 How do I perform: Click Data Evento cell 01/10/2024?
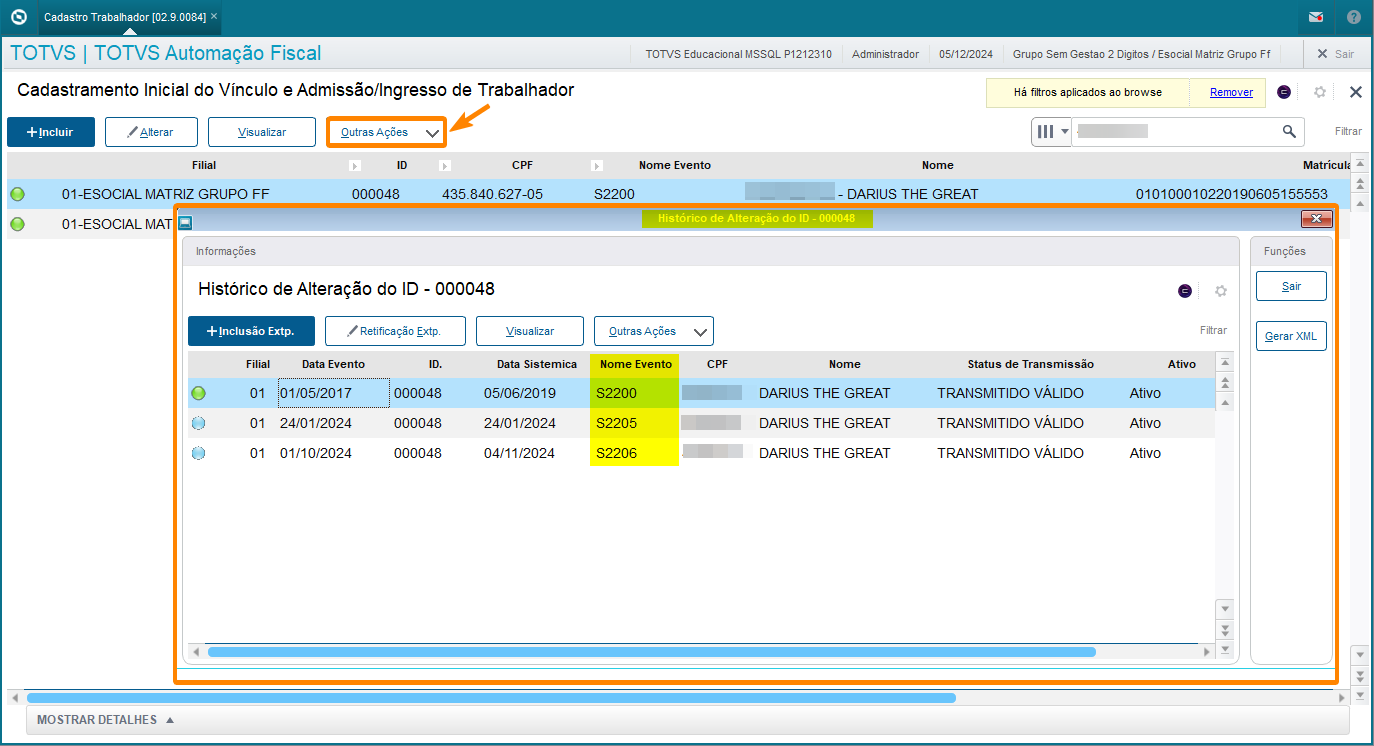pos(316,453)
